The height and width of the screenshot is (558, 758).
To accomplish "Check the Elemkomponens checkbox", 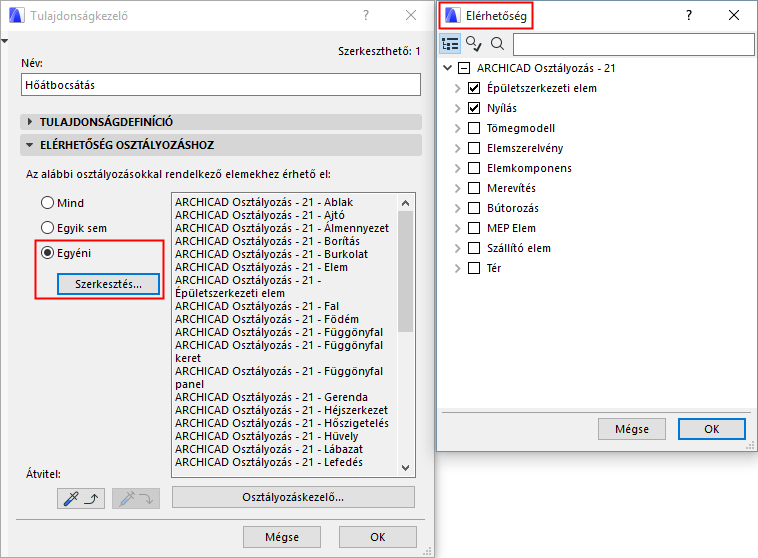I will [x=474, y=168].
